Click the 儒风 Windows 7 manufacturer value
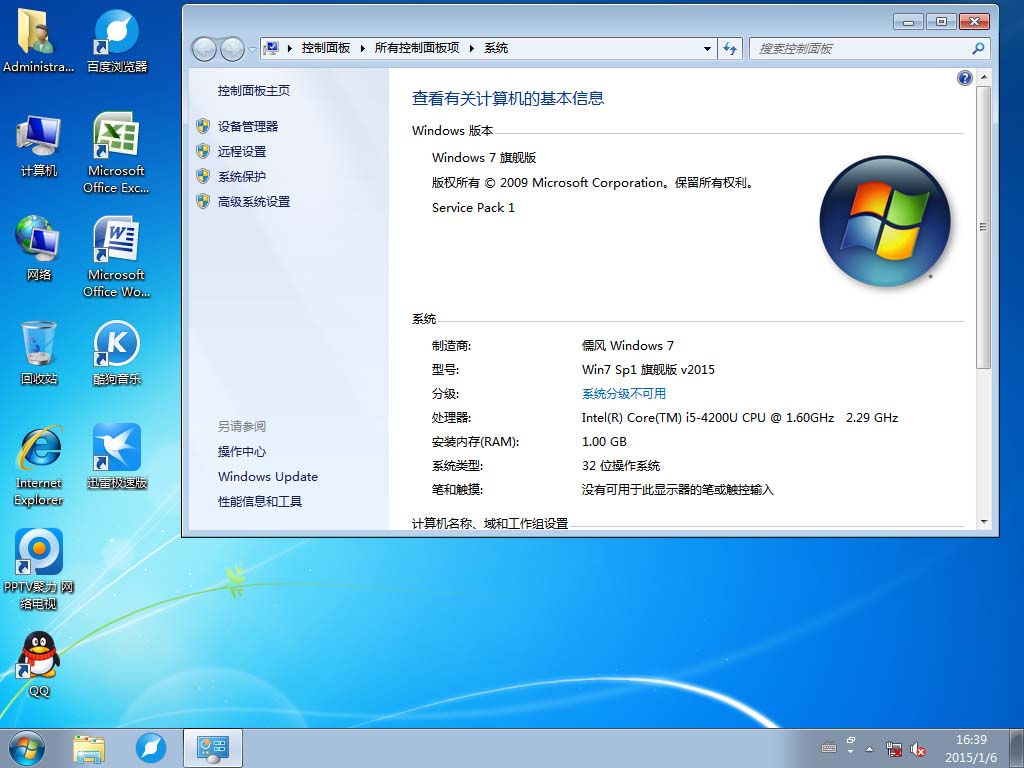Viewport: 1024px width, 768px height. point(628,345)
